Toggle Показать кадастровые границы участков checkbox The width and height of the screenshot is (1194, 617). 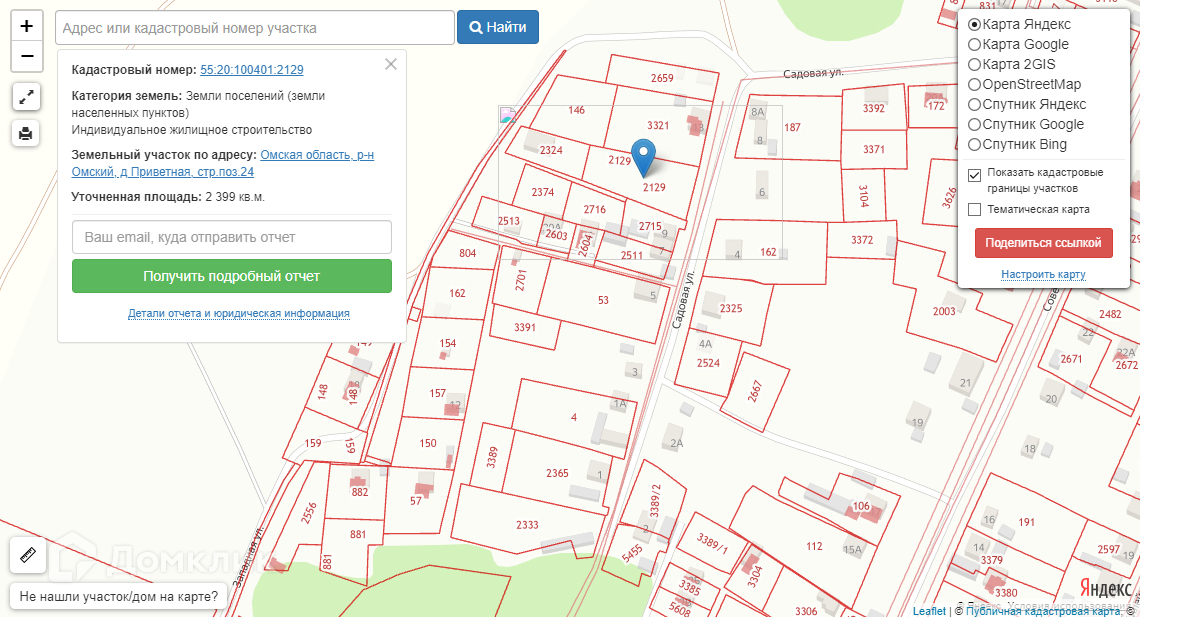tap(975, 175)
